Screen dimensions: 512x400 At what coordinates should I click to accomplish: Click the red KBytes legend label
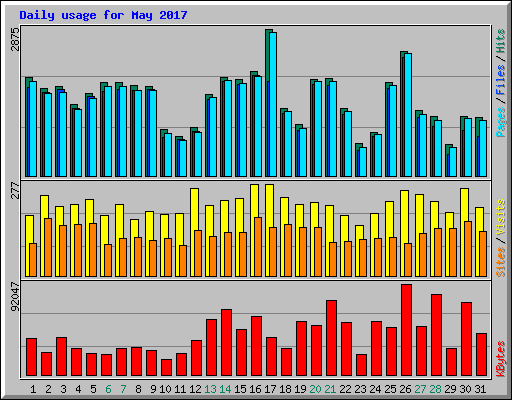click(x=501, y=359)
